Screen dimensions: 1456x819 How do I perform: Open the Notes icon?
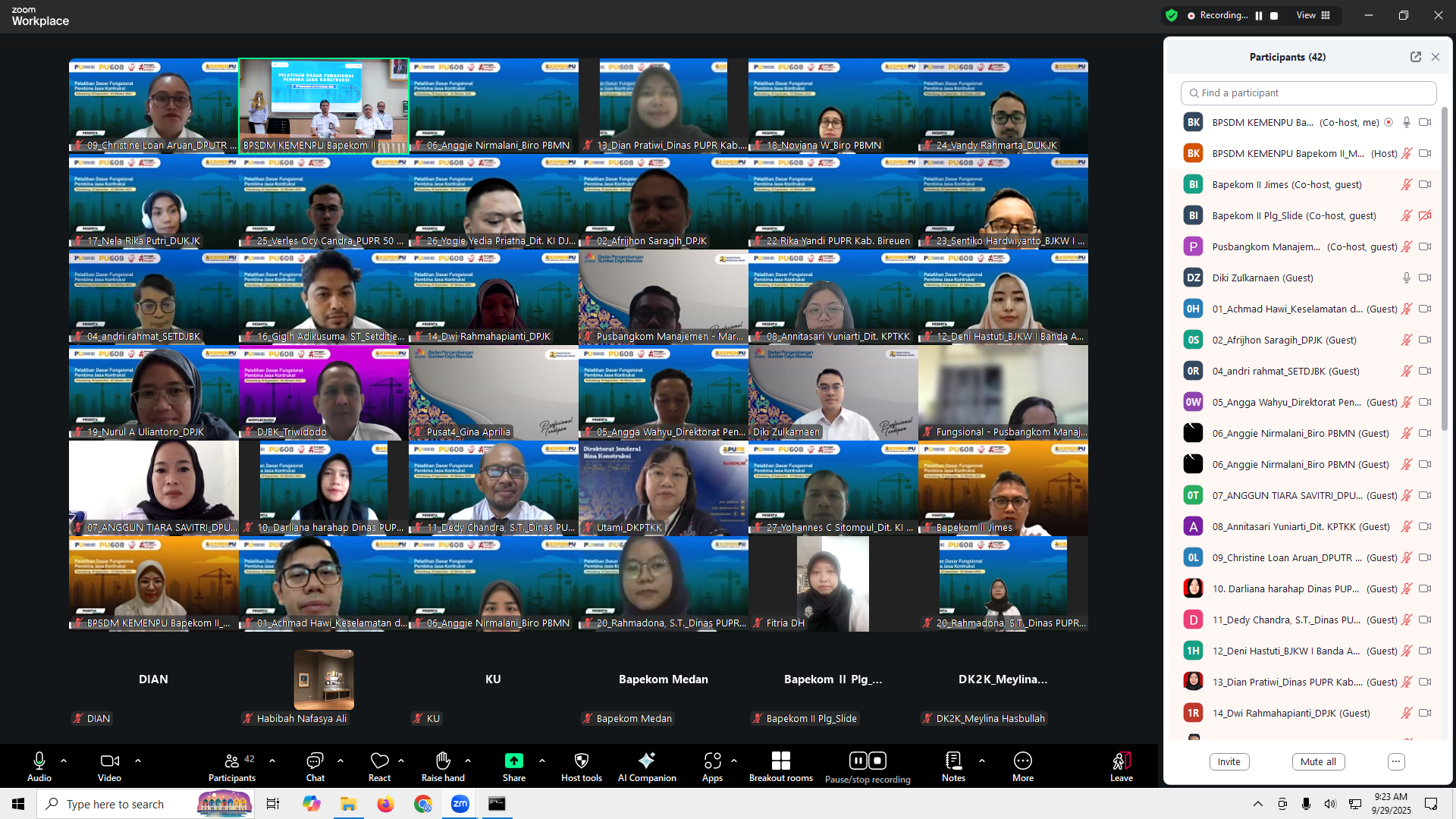(953, 761)
